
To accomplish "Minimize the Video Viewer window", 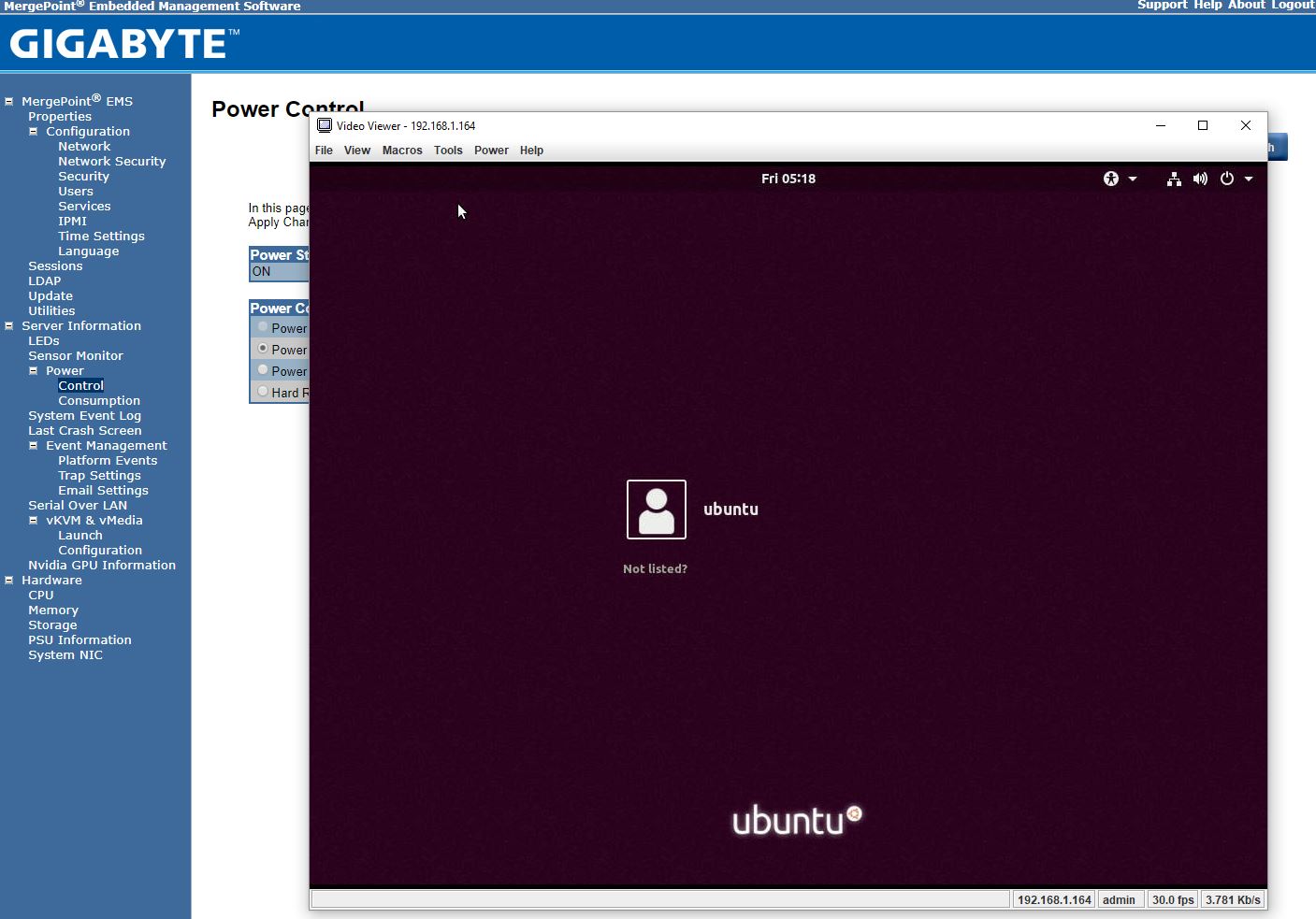I will [1161, 125].
